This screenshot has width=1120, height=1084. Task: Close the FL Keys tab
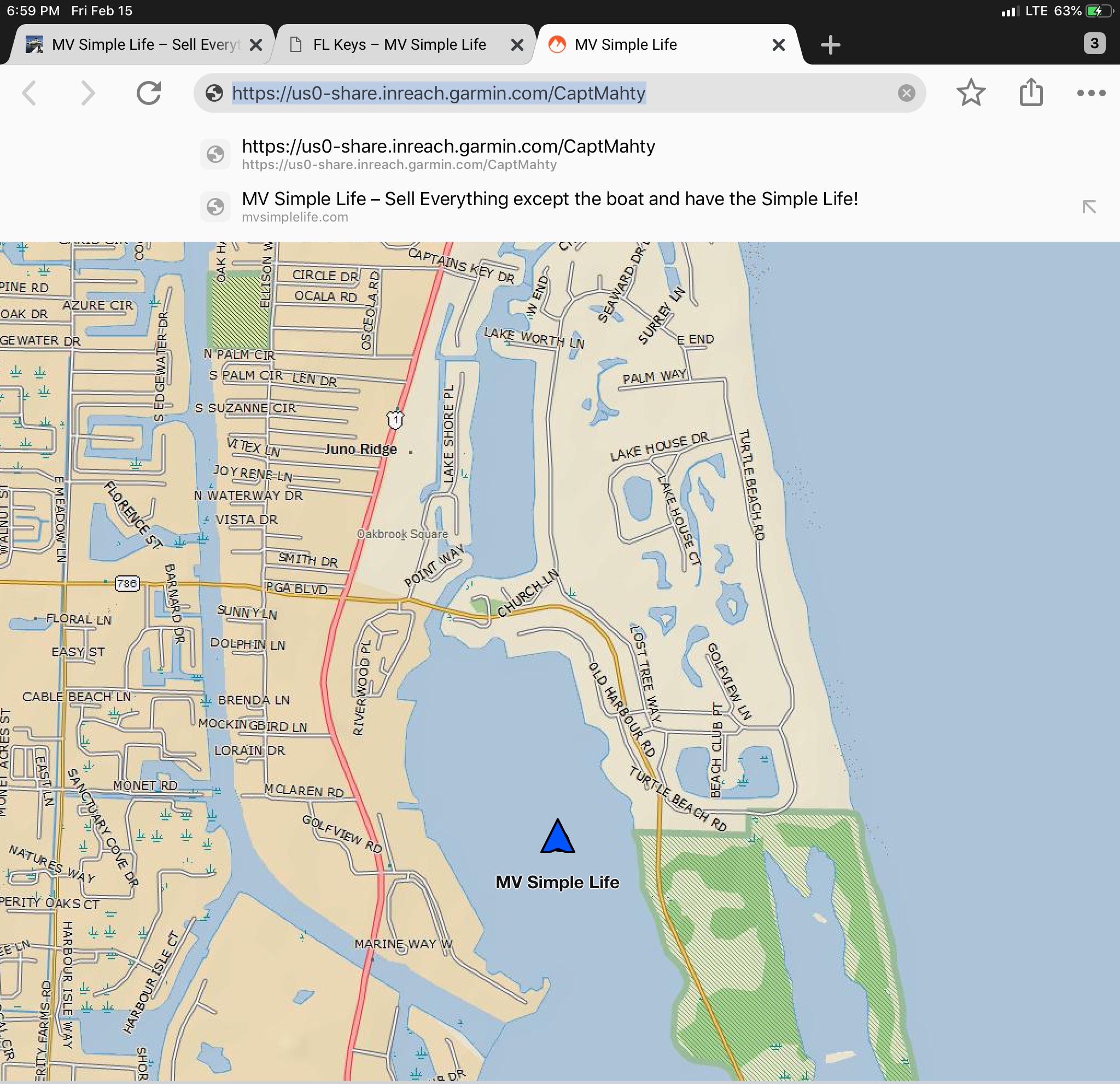click(x=517, y=44)
